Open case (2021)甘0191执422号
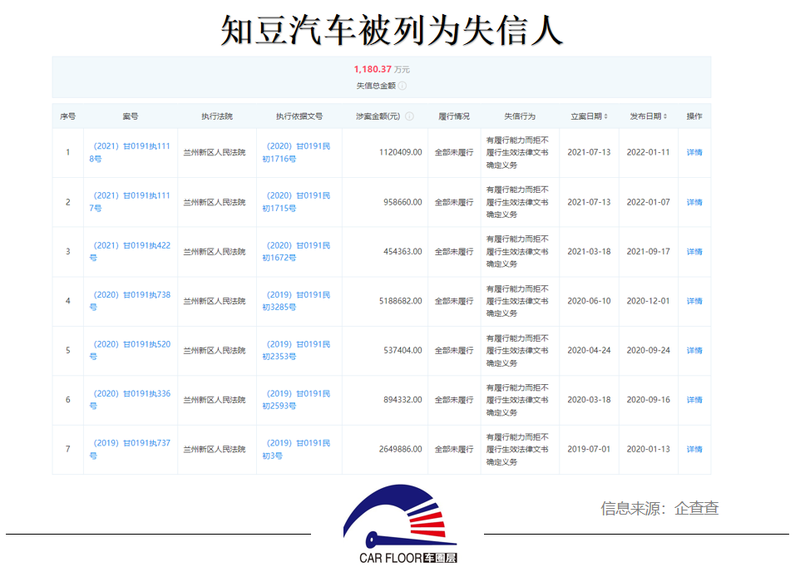This screenshot has height=567, width=800. click(130, 251)
